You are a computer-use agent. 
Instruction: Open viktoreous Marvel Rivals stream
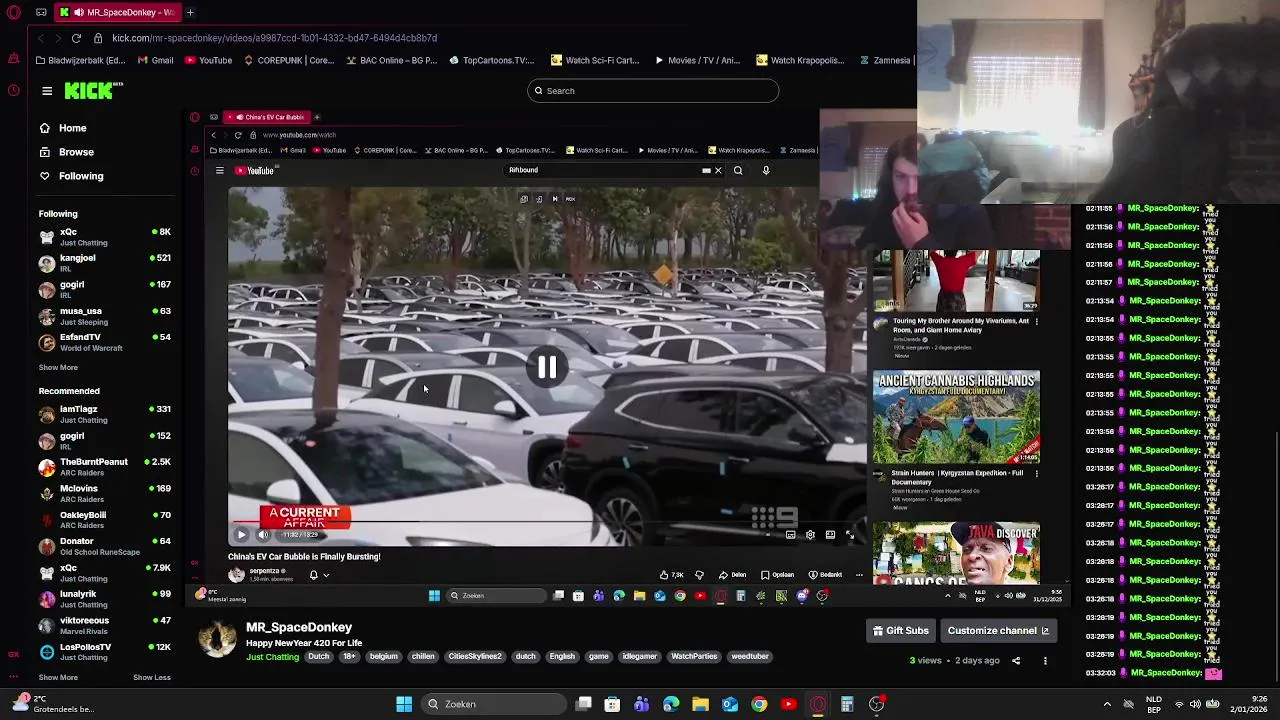[x=104, y=625]
